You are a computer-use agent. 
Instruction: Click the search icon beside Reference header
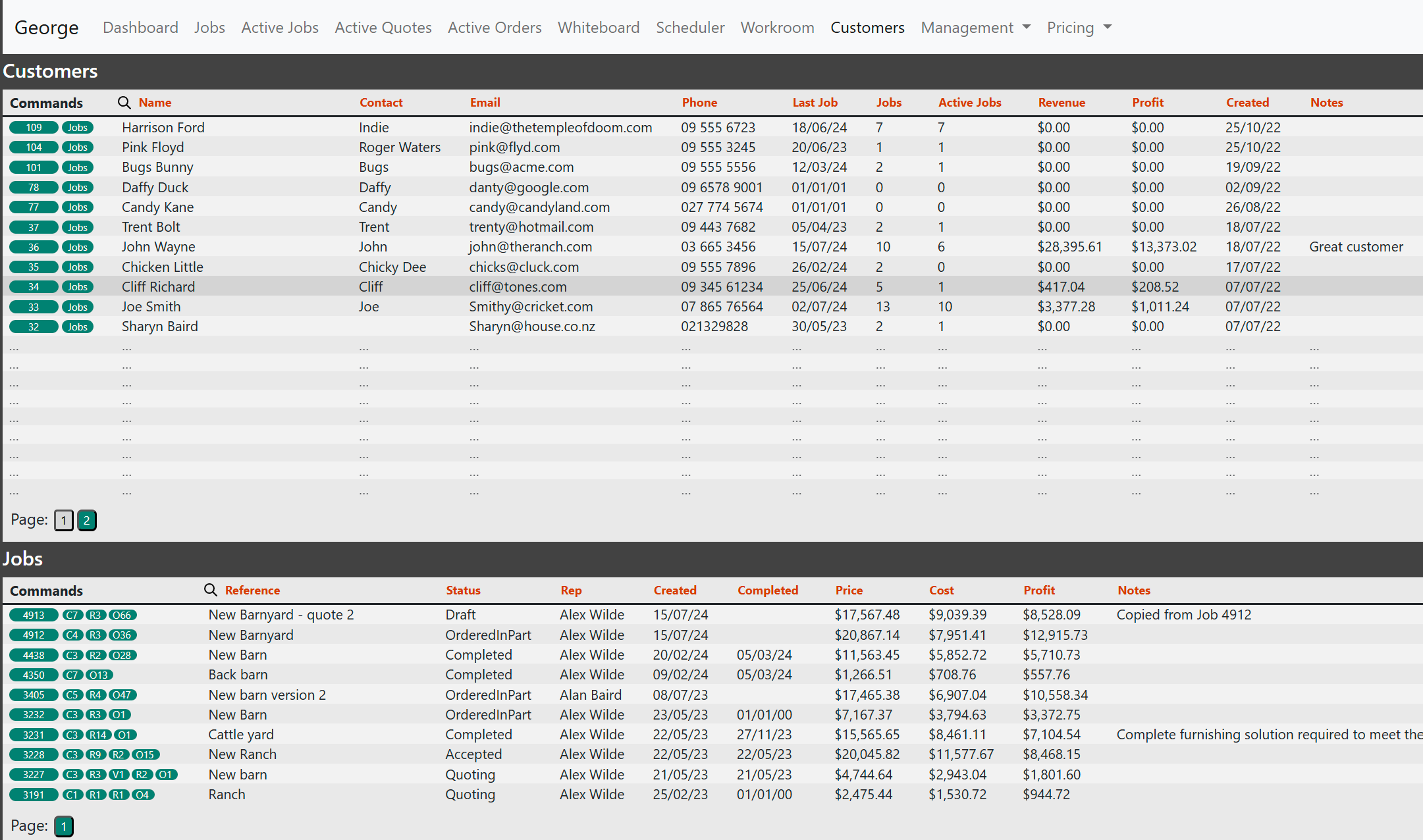(210, 590)
